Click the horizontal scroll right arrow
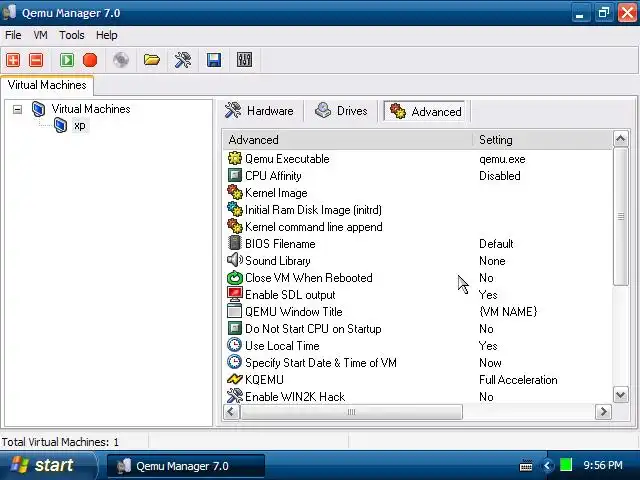640x480 pixels. [603, 411]
